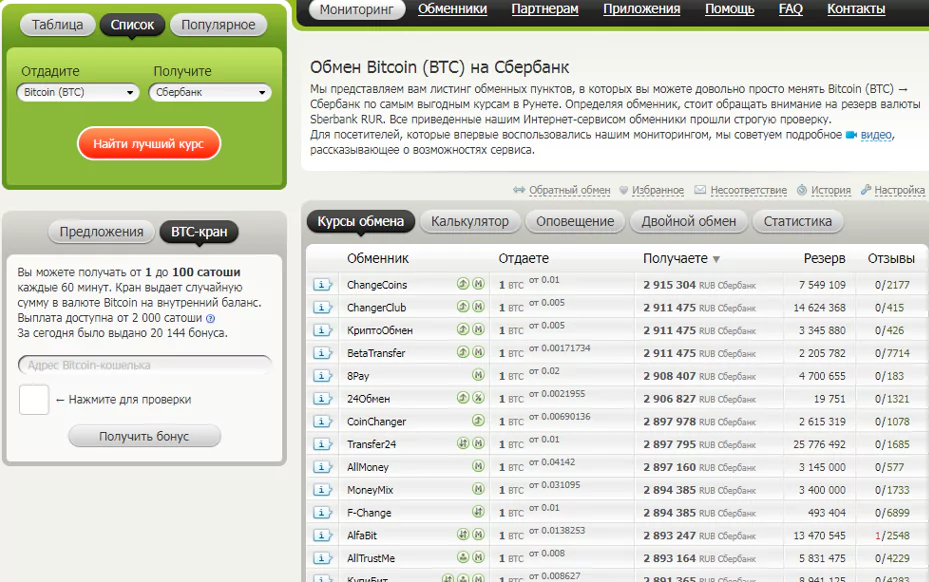Click rate 2 915 304 RUB Сбербанк

[699, 285]
